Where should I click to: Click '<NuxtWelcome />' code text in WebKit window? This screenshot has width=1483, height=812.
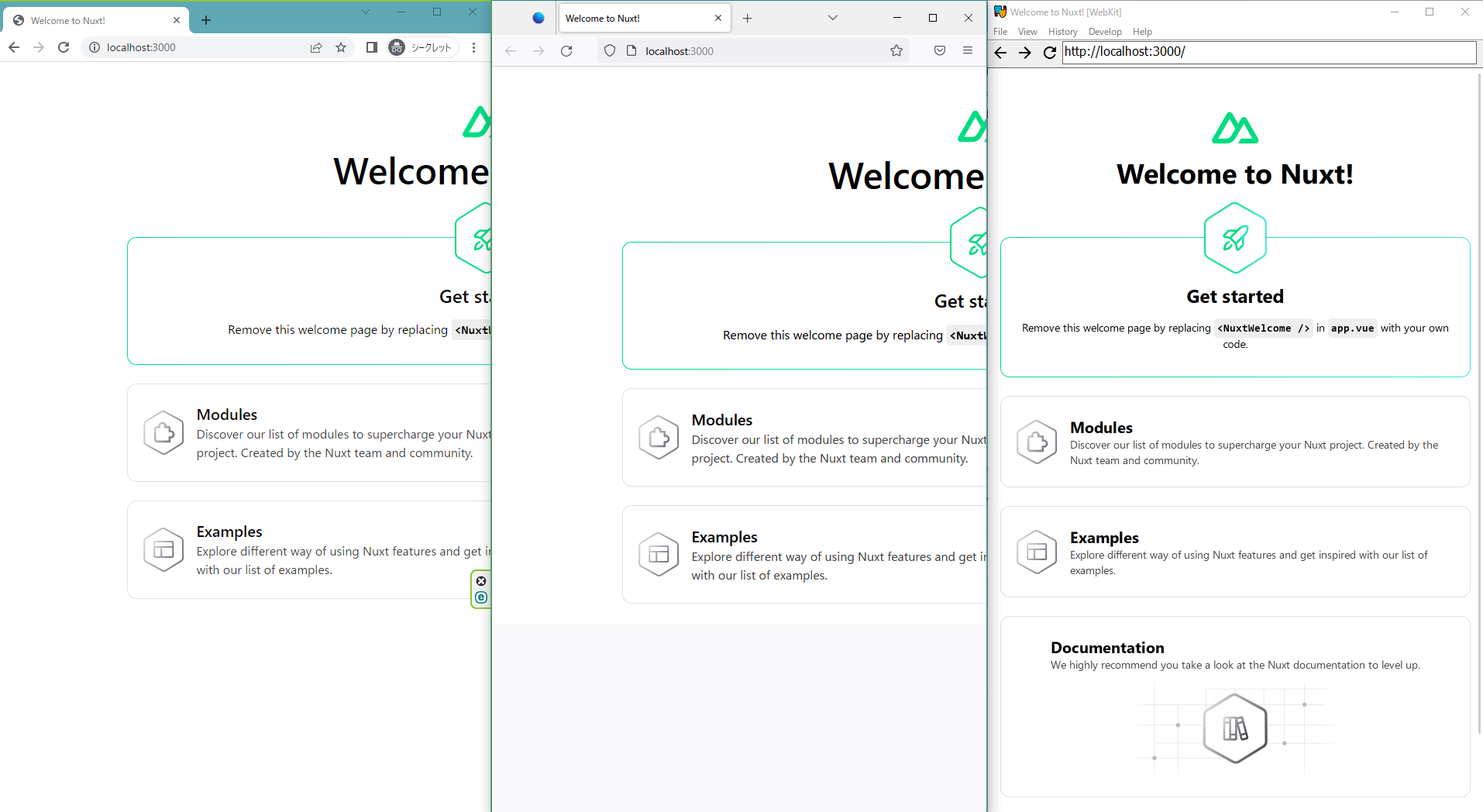tap(1264, 329)
